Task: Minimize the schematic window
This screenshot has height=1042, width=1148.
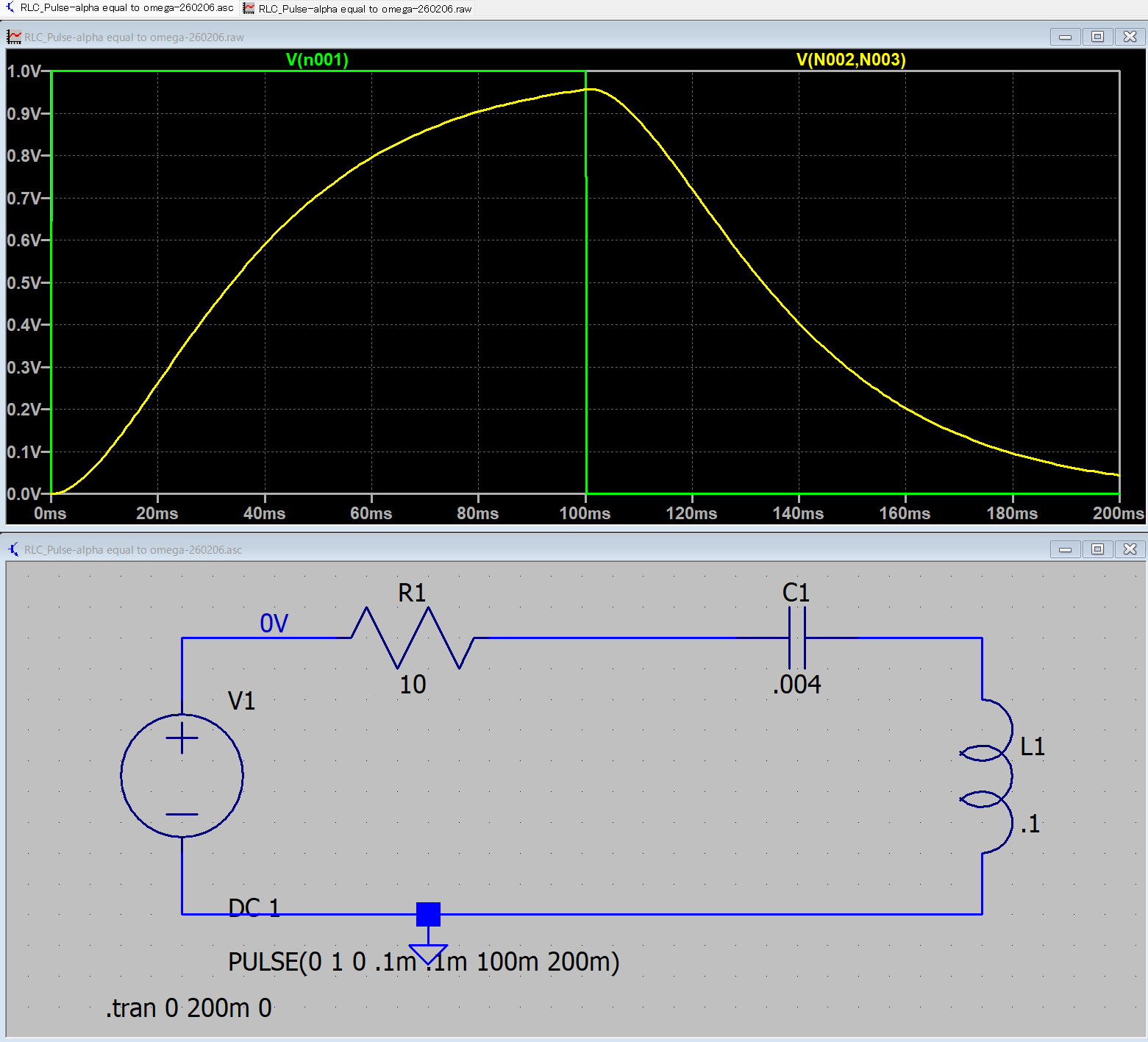Action: (1065, 549)
